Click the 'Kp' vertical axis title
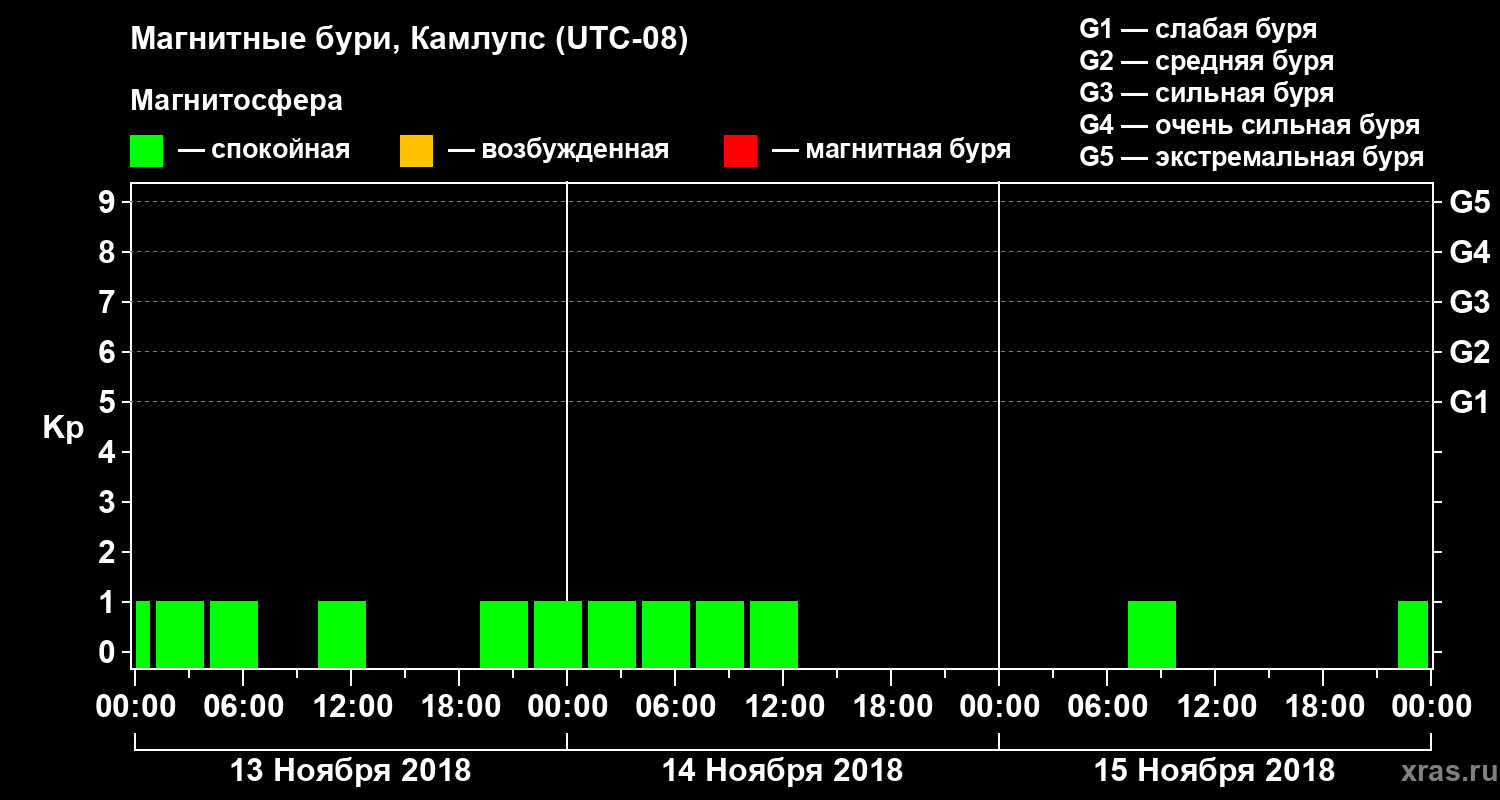1500x800 pixels. (x=62, y=428)
